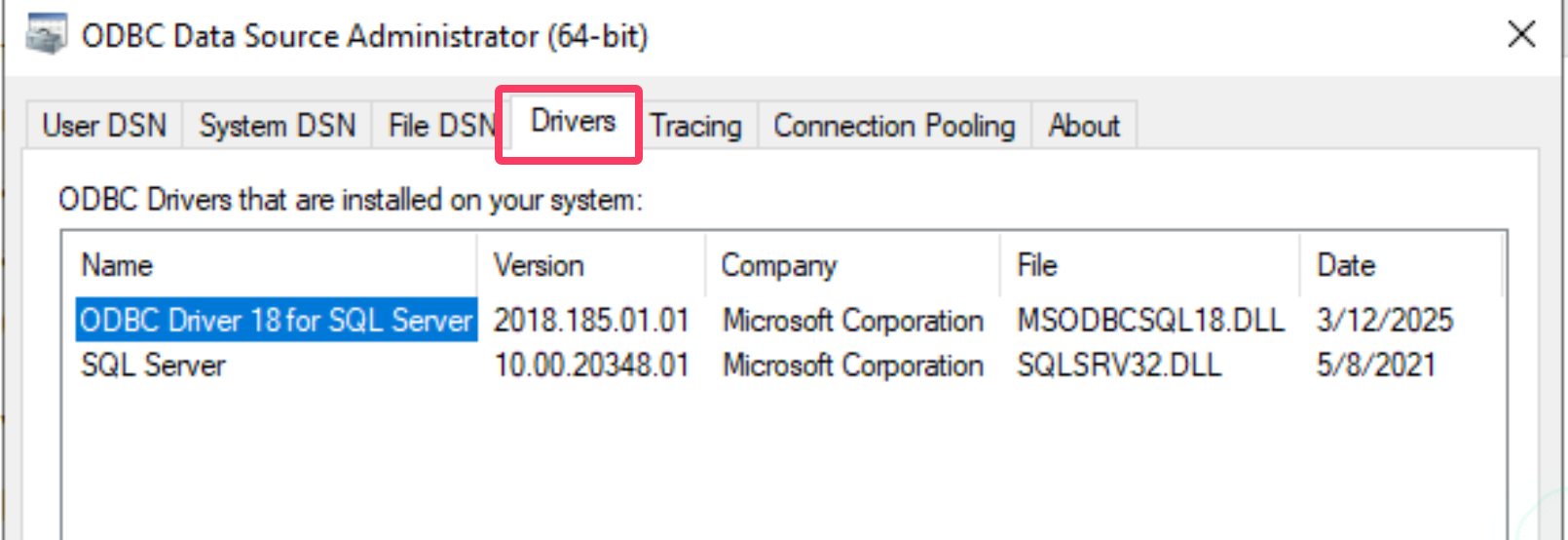Screen dimensions: 1568x540
Task: Switch to the Connection Pooling tab
Action: click(x=894, y=126)
